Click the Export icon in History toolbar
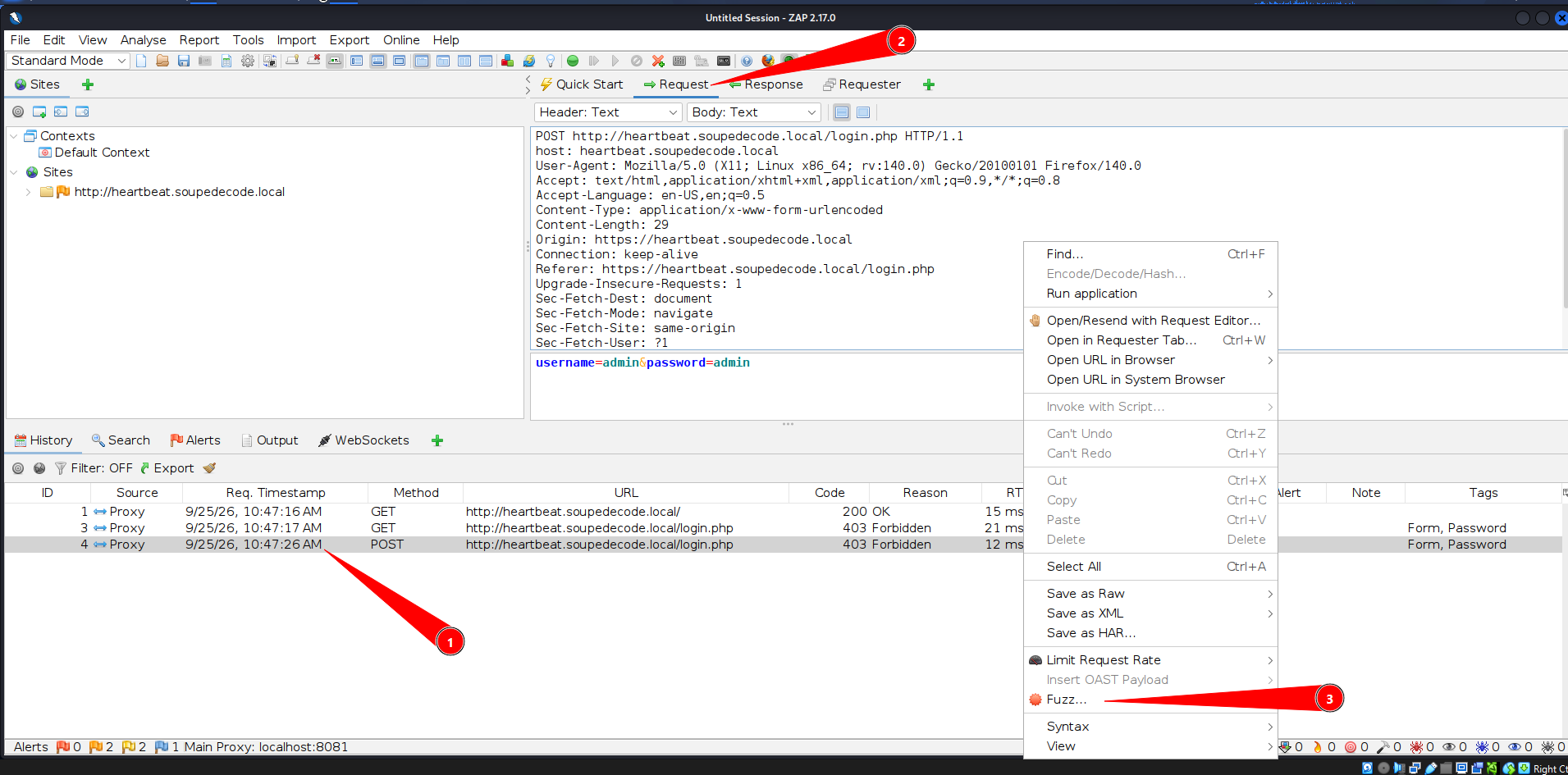The image size is (1568, 775). coord(167,468)
